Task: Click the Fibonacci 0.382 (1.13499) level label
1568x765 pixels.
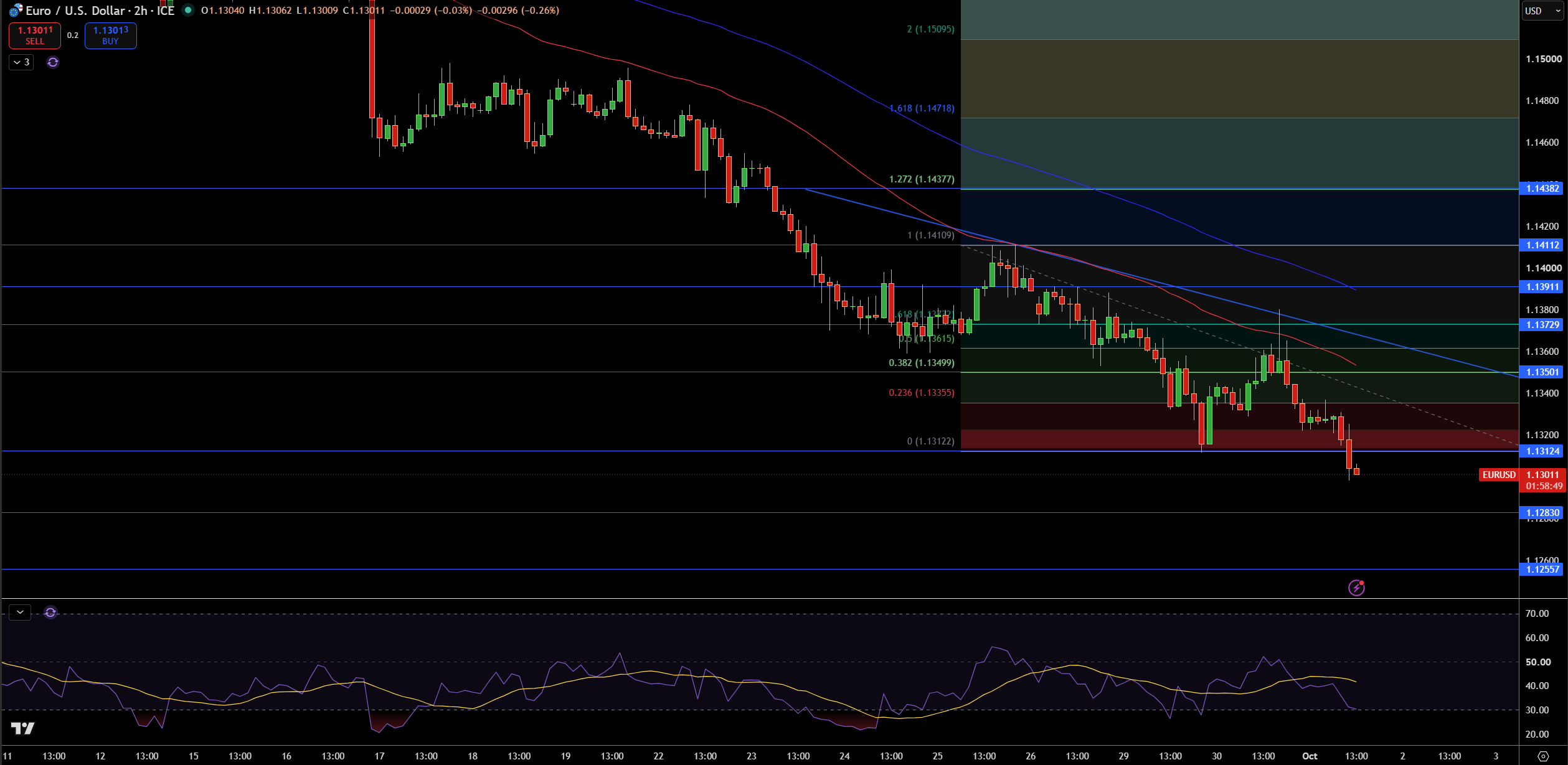Action: click(922, 363)
